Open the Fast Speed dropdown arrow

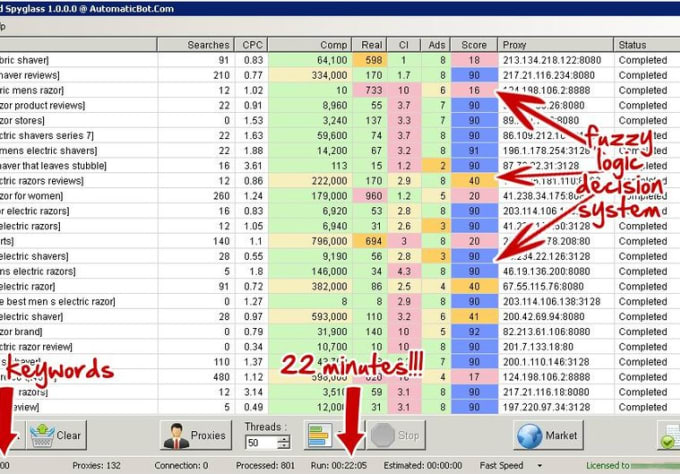(x=540, y=465)
